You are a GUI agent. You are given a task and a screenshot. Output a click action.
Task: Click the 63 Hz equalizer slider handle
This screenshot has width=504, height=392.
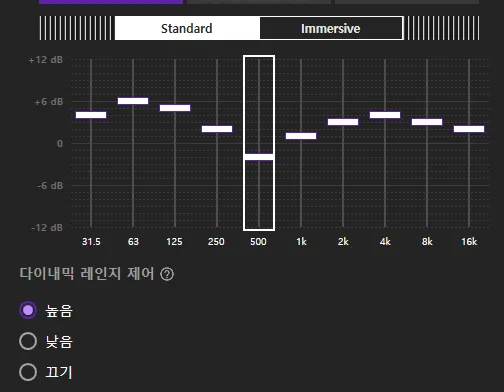(x=133, y=101)
